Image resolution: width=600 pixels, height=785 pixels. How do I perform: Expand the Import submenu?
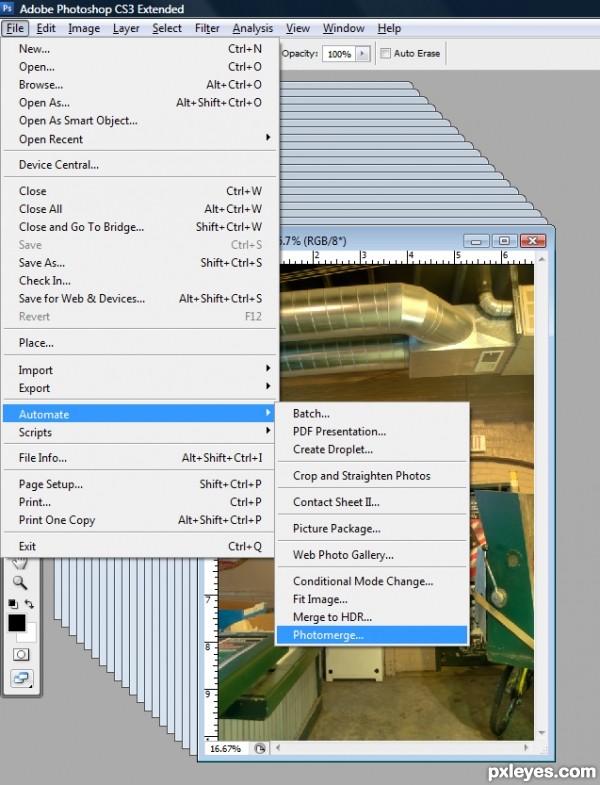click(x=268, y=368)
